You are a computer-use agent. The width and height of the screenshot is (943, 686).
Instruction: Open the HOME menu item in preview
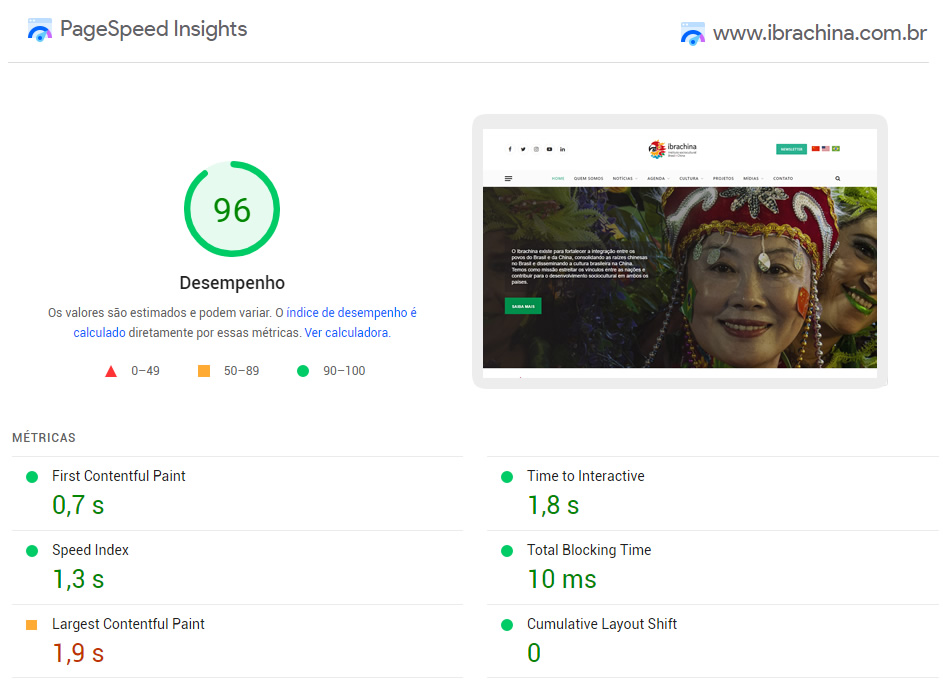point(558,179)
